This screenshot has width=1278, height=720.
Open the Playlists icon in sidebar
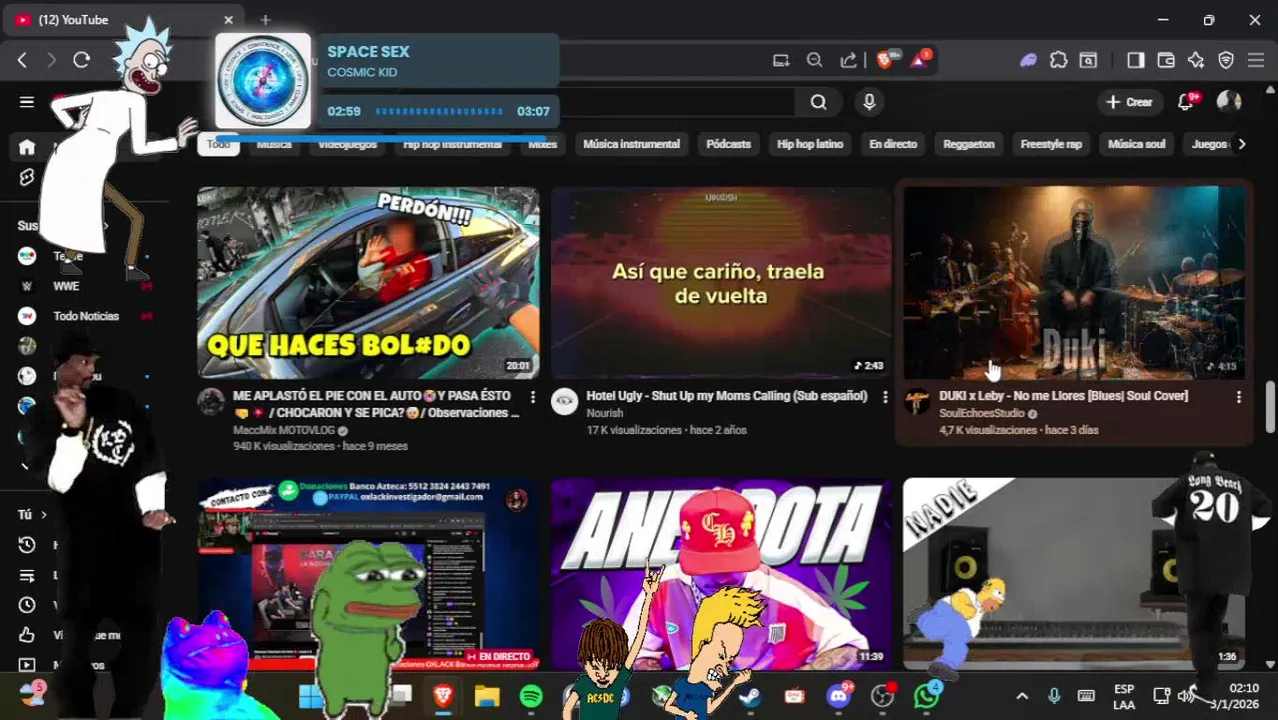coord(27,575)
